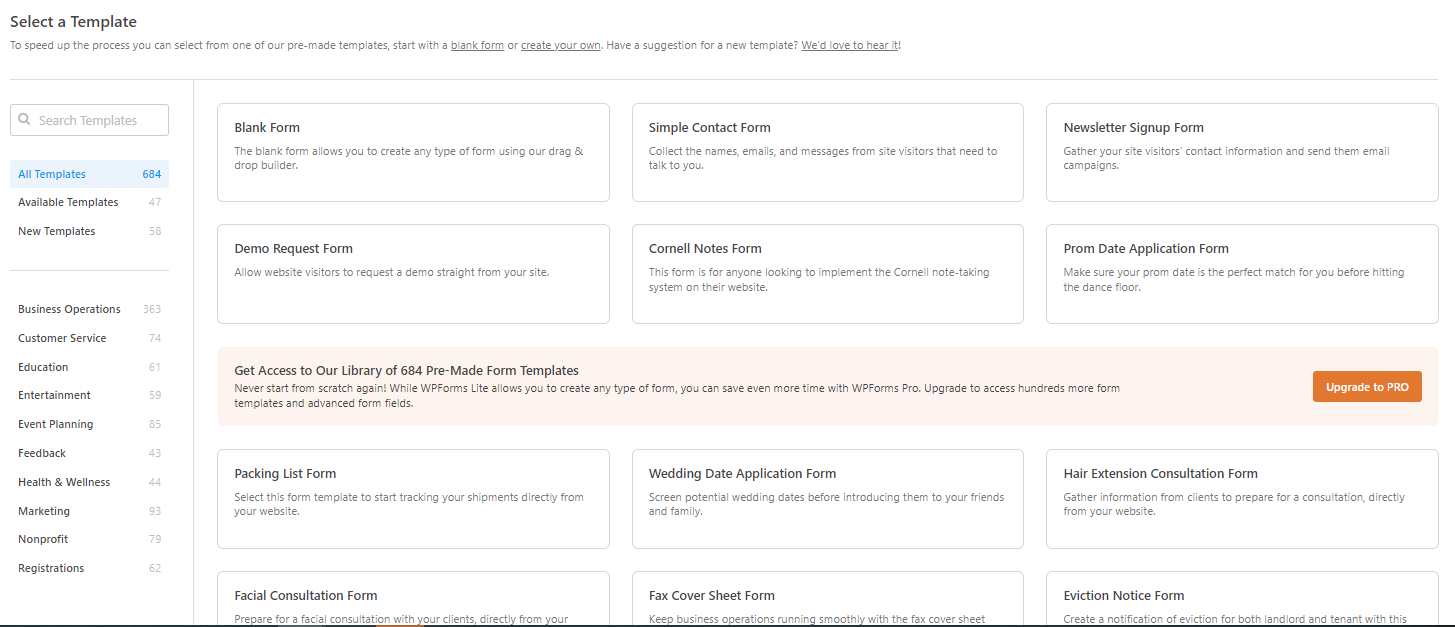1455x627 pixels.
Task: Choose the Prom Date Application Form card
Action: pos(1242,274)
